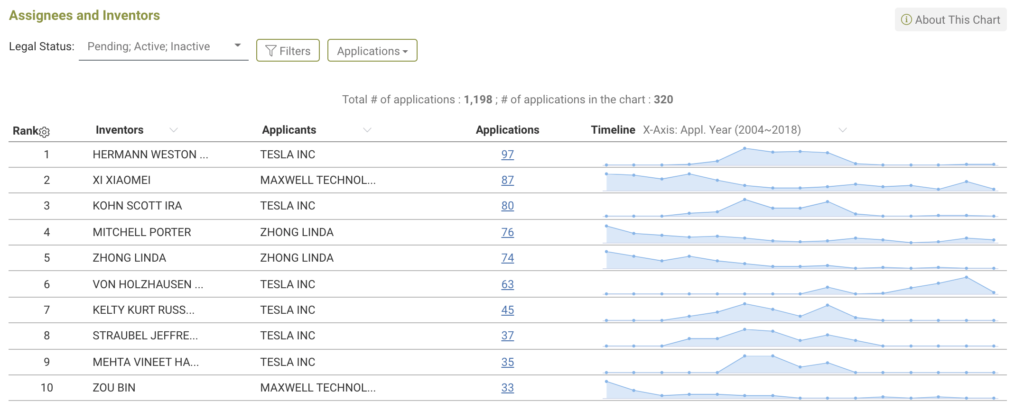Click the Inventors column header text

point(120,130)
